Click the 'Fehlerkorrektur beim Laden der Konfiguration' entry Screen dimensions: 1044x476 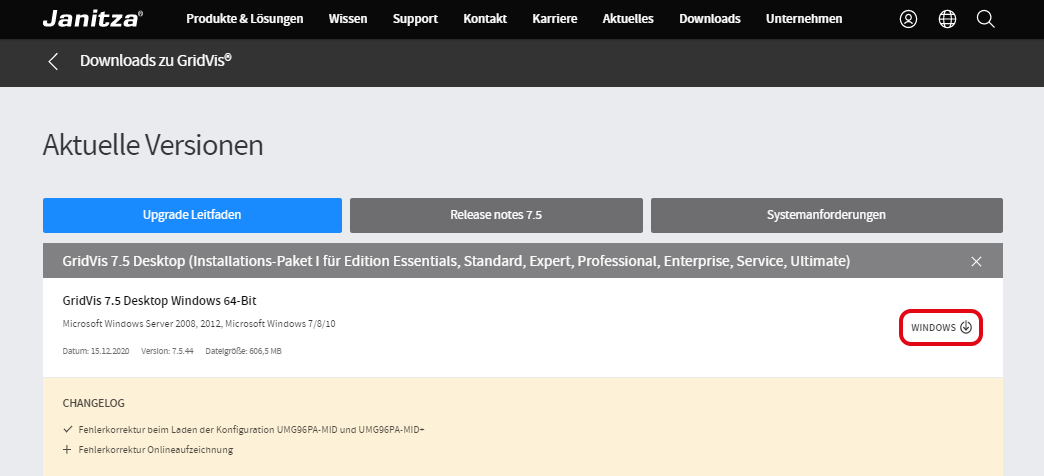point(252,430)
